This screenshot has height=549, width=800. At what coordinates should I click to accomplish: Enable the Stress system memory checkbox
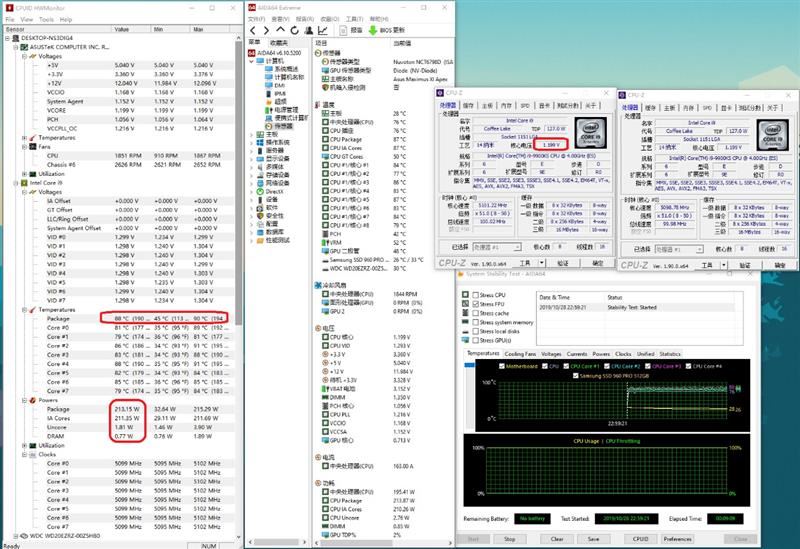(x=476, y=322)
